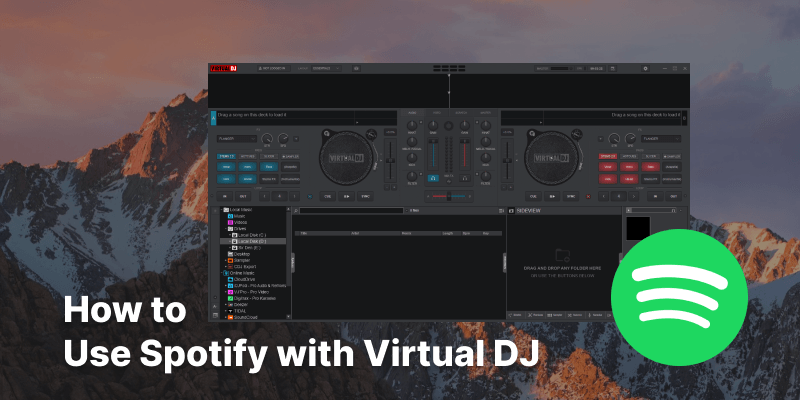Open the right deck Flanger effect dropdown
This screenshot has height=400, width=800.
pyautogui.click(x=661, y=139)
